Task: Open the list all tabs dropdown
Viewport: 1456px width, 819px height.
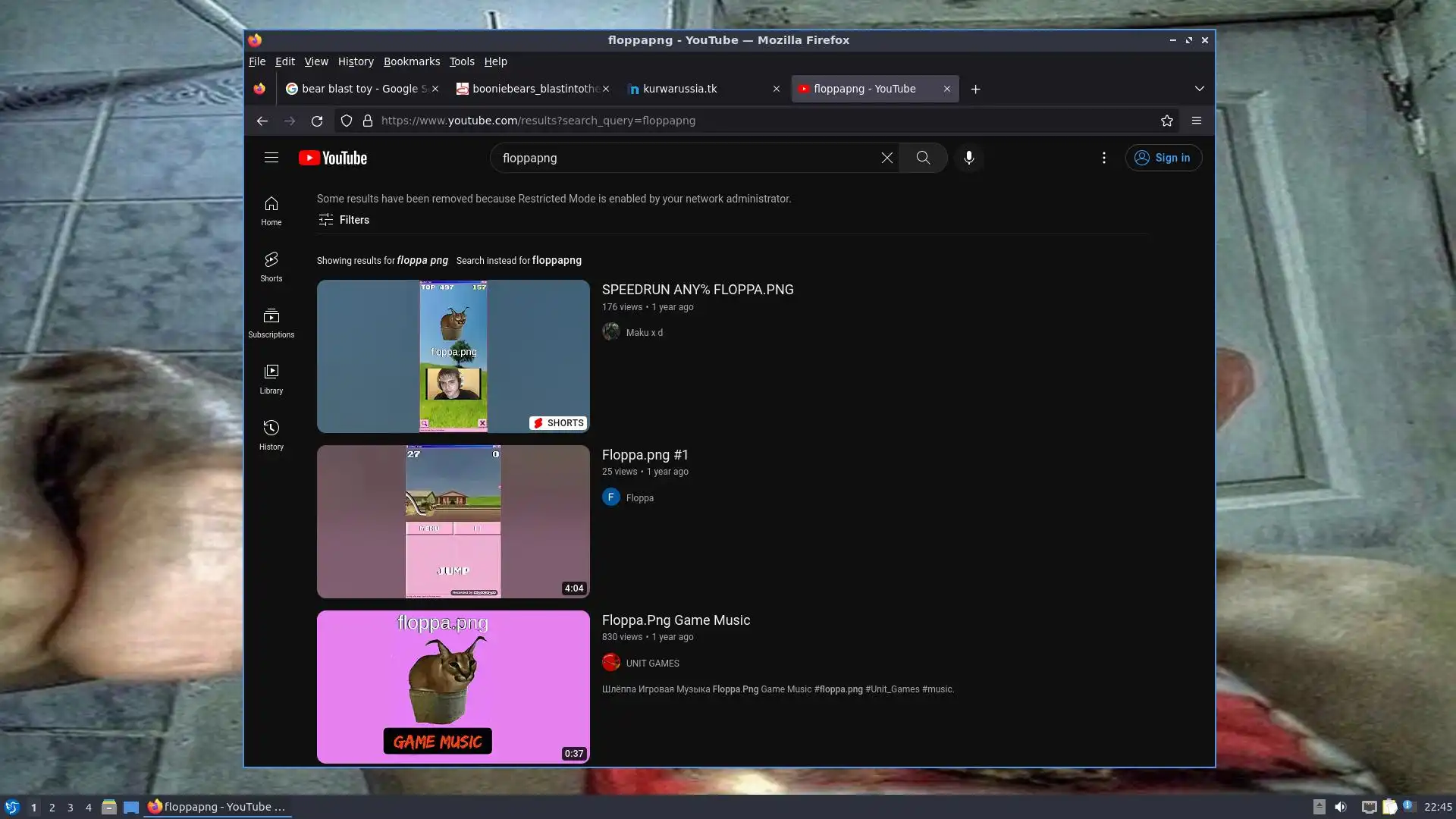Action: (x=1199, y=89)
